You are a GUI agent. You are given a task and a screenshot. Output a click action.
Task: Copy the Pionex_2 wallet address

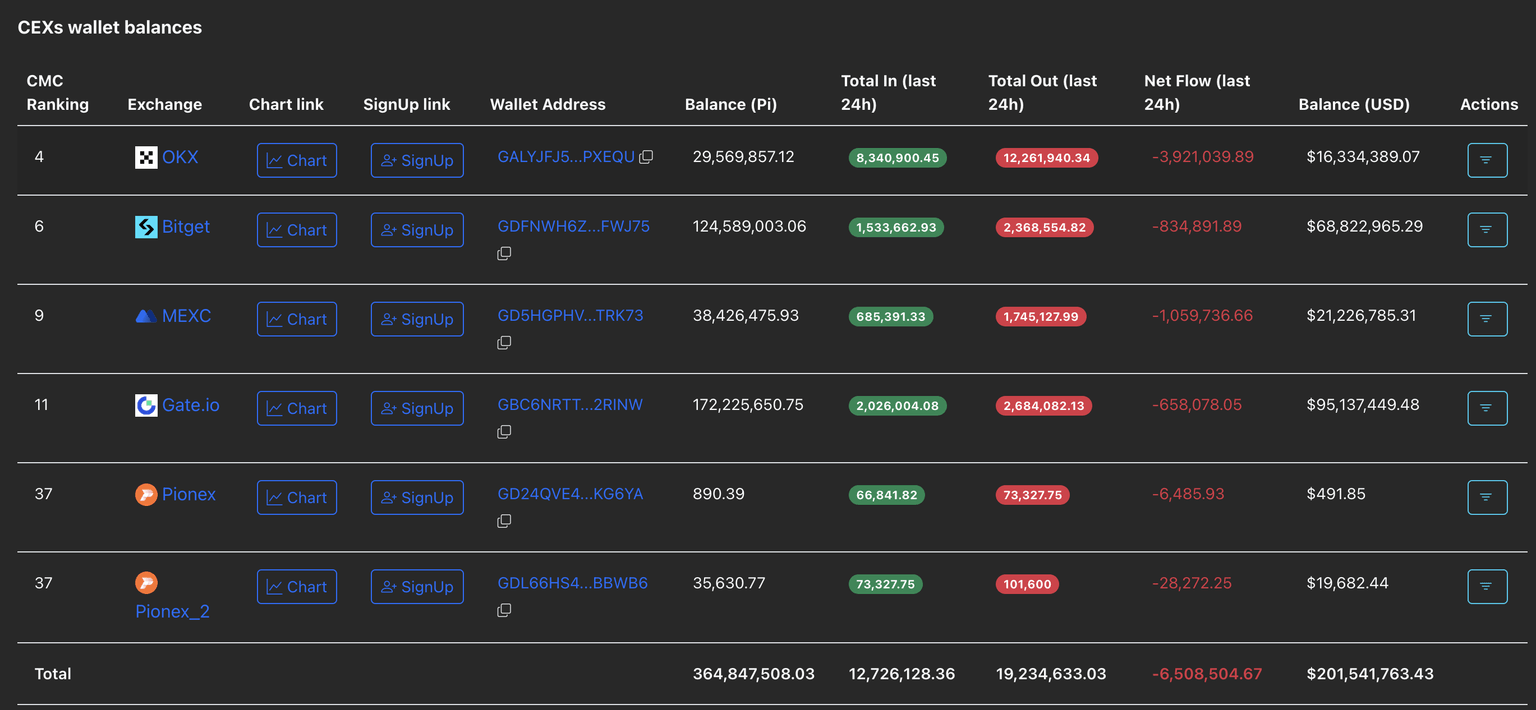[x=504, y=610]
